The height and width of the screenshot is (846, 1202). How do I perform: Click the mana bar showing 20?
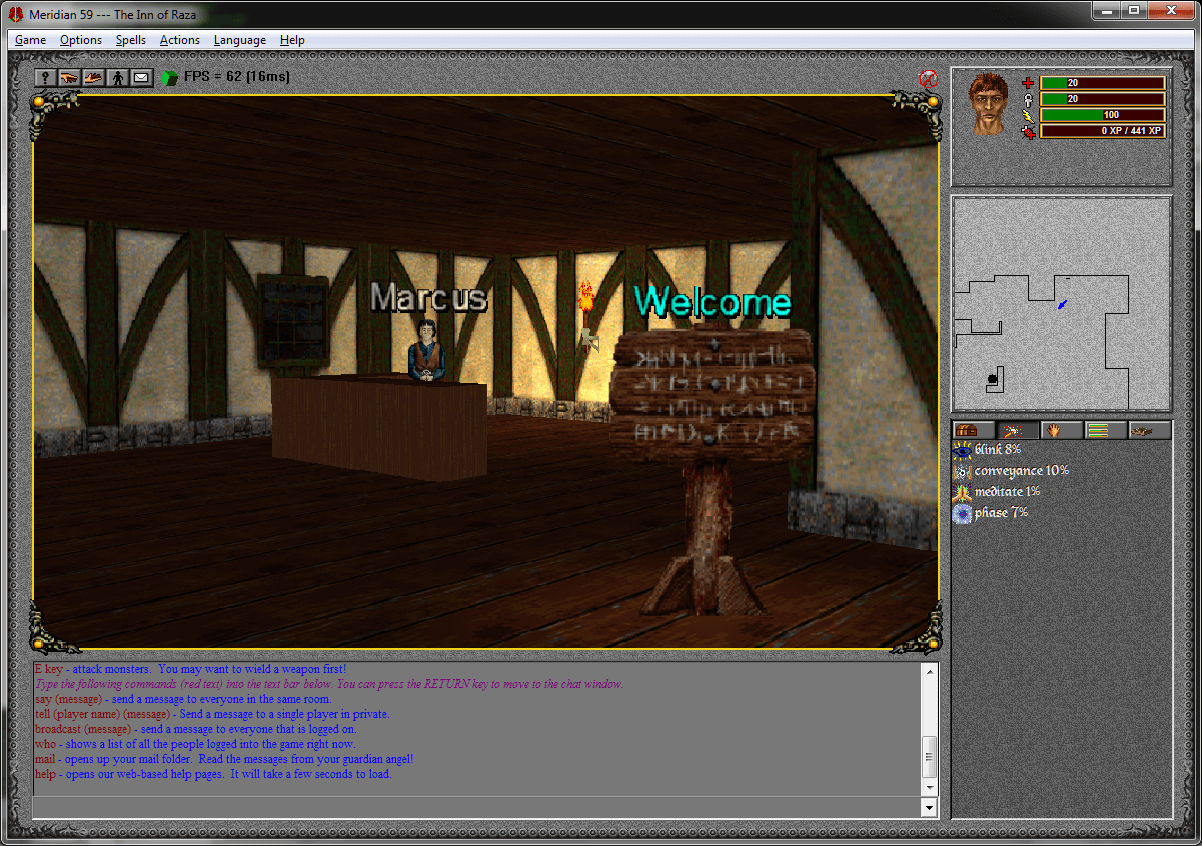click(x=1103, y=99)
